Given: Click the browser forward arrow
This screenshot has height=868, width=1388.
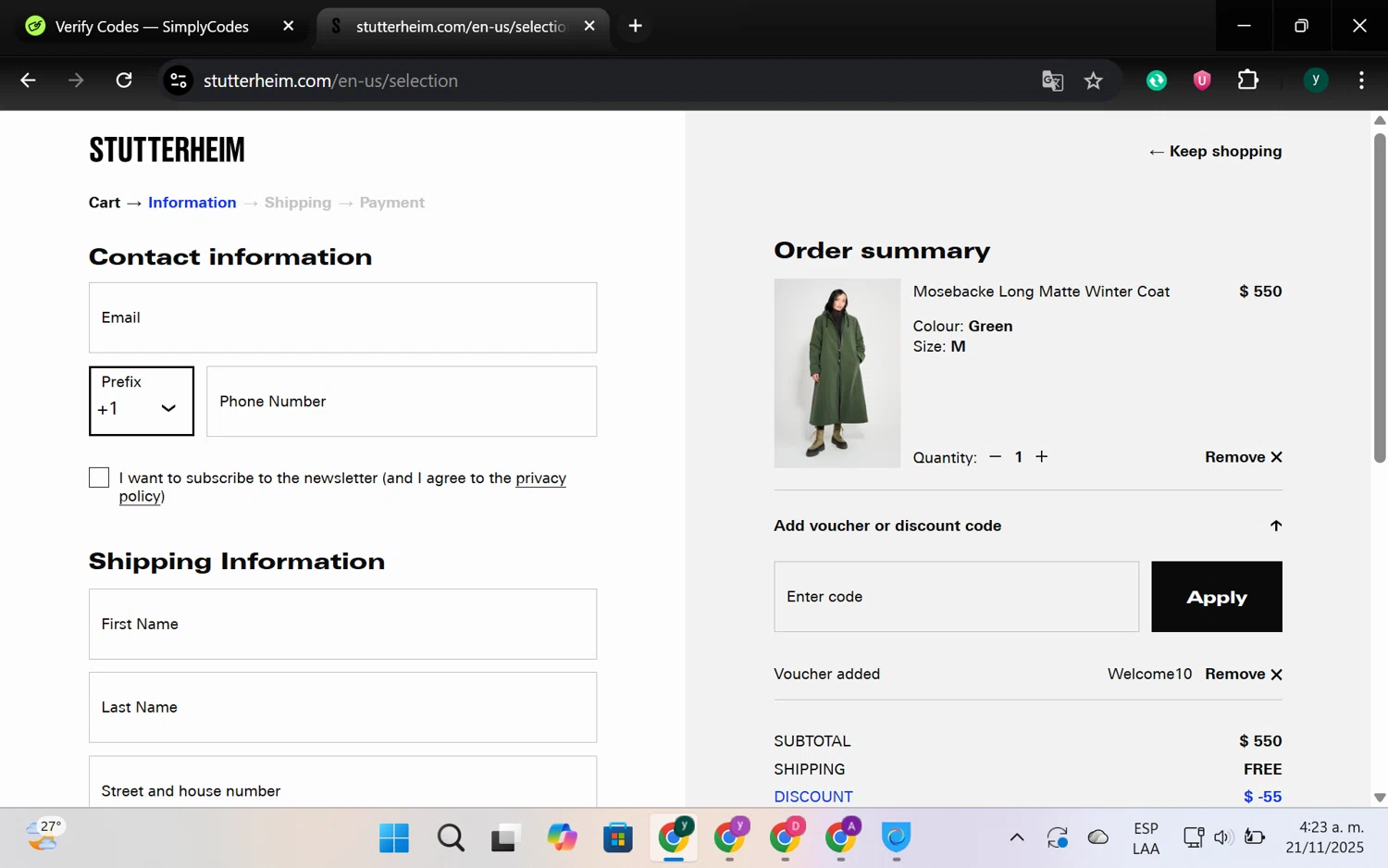Looking at the screenshot, I should click(76, 81).
